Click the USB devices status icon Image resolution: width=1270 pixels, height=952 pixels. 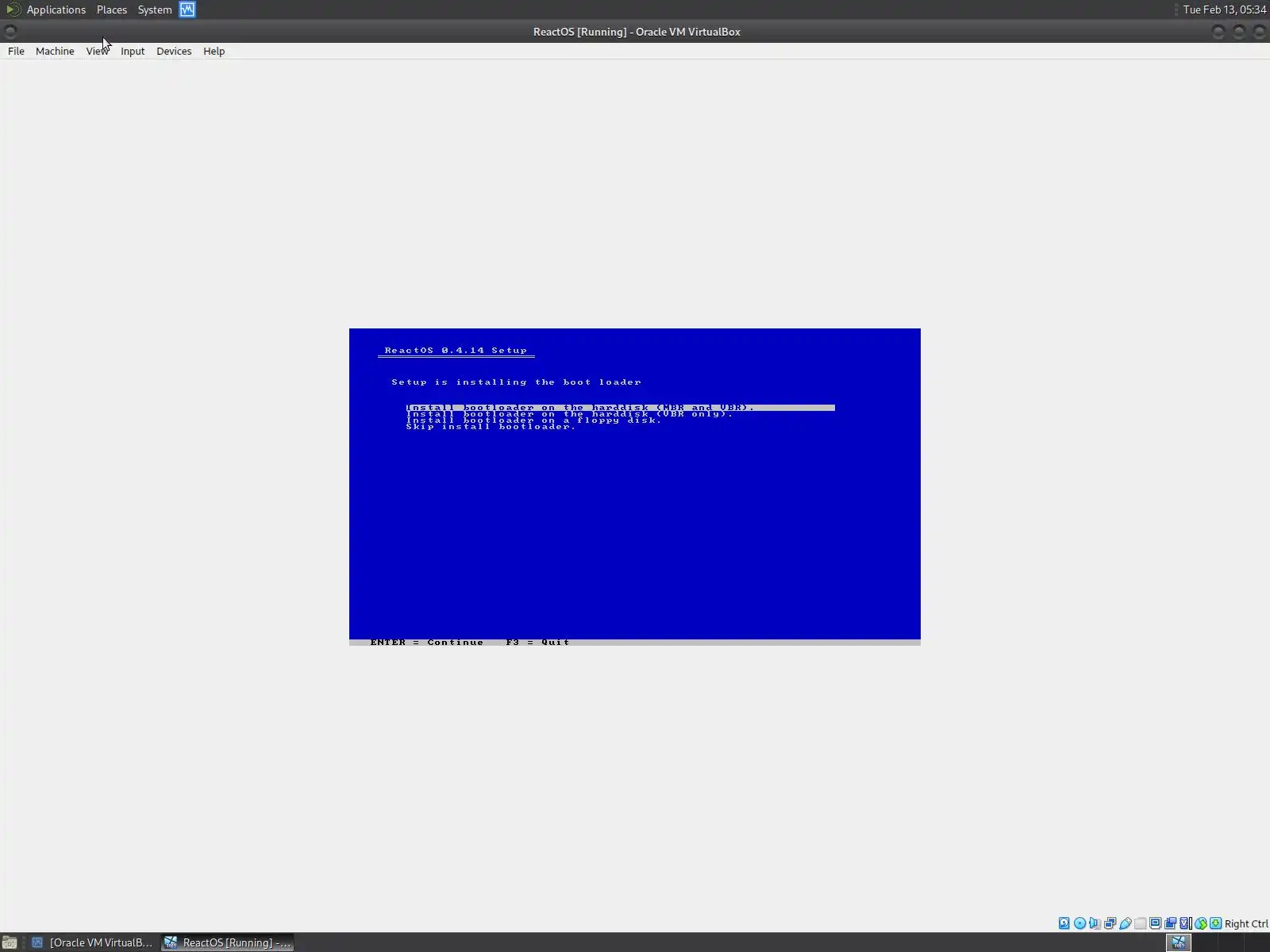coord(1125,923)
